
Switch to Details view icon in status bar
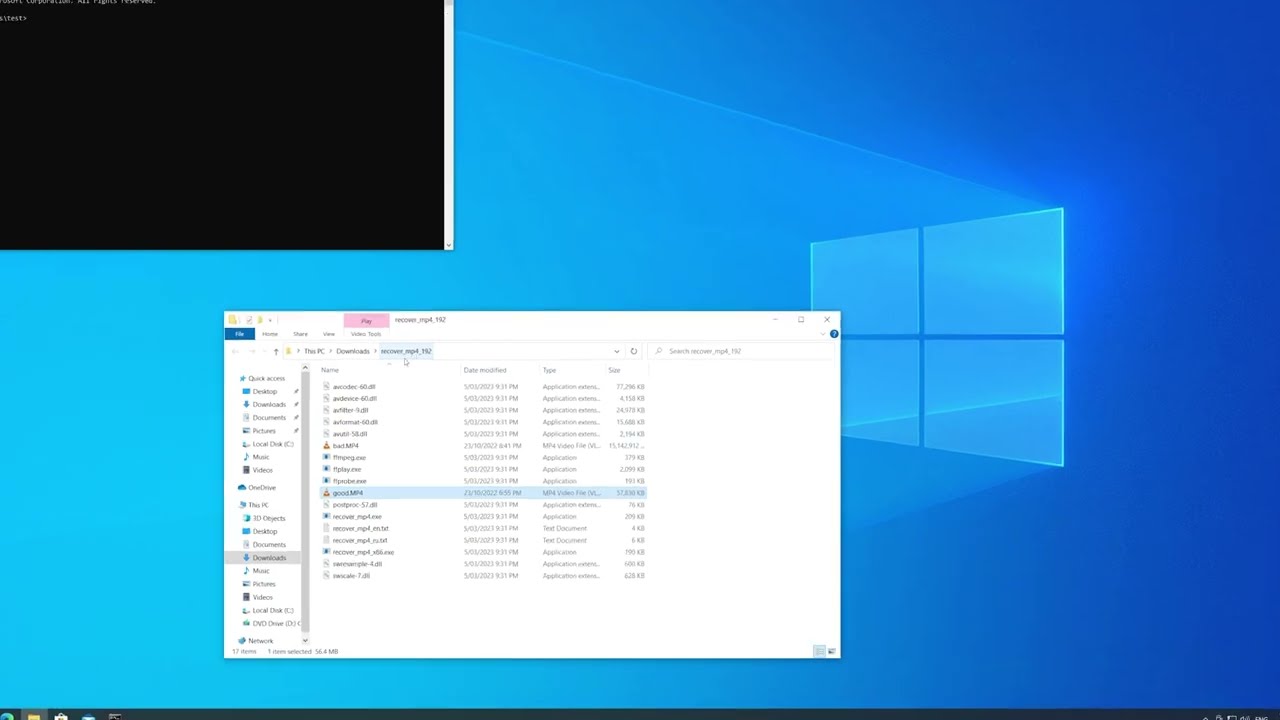pos(819,652)
